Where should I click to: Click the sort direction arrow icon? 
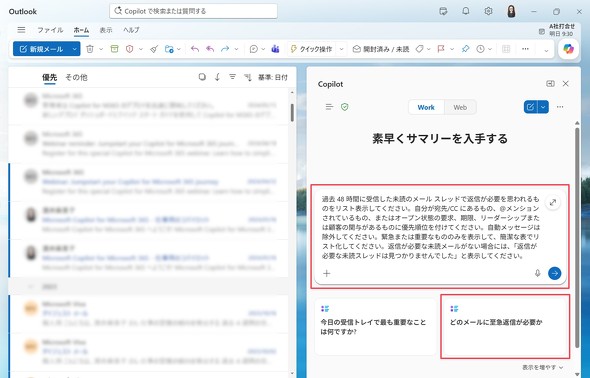(217, 77)
